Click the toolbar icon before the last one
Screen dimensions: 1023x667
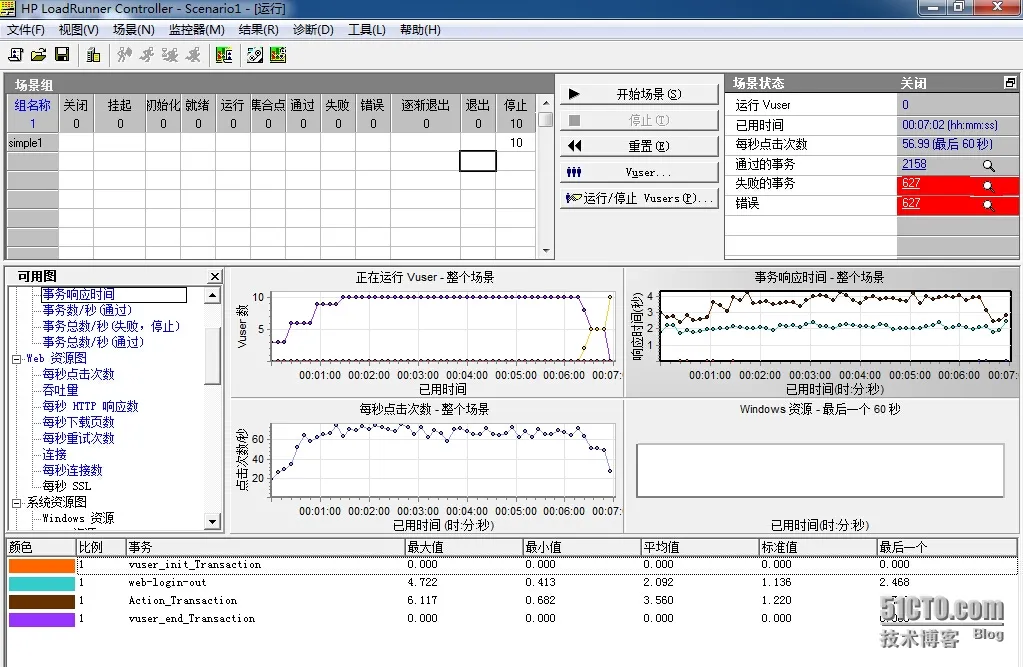(x=255, y=55)
